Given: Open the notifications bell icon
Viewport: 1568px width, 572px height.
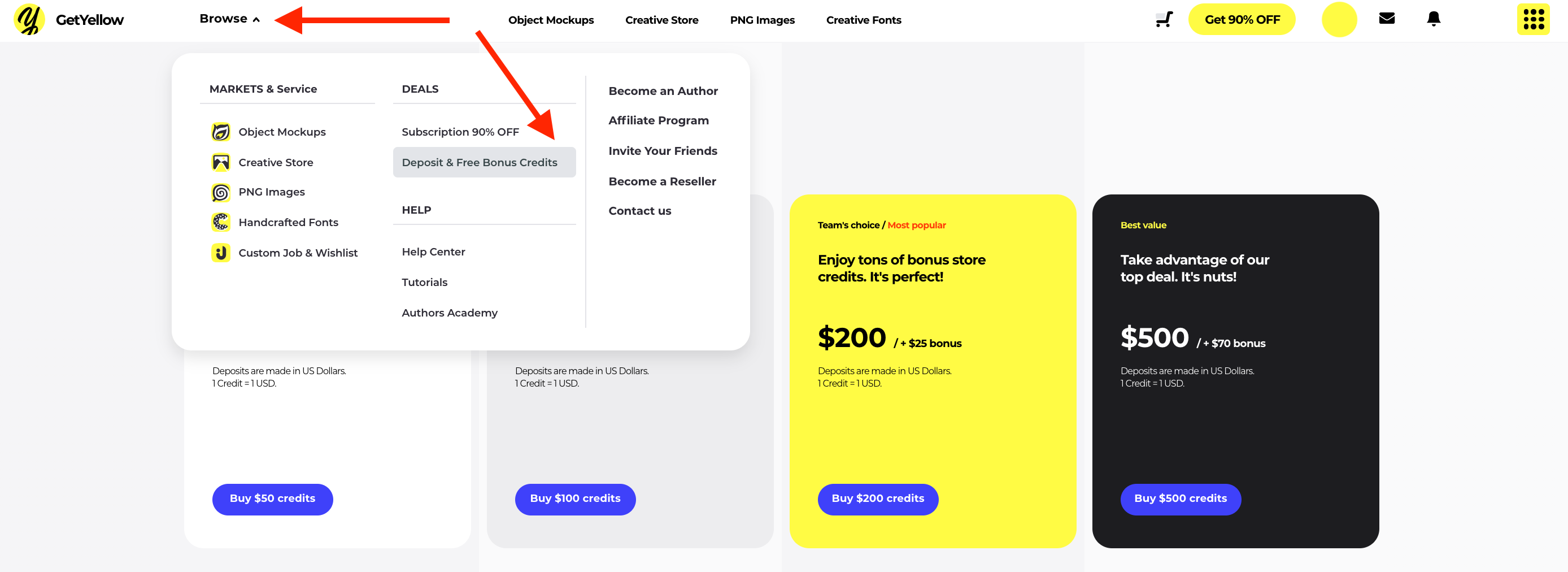Looking at the screenshot, I should (x=1434, y=19).
